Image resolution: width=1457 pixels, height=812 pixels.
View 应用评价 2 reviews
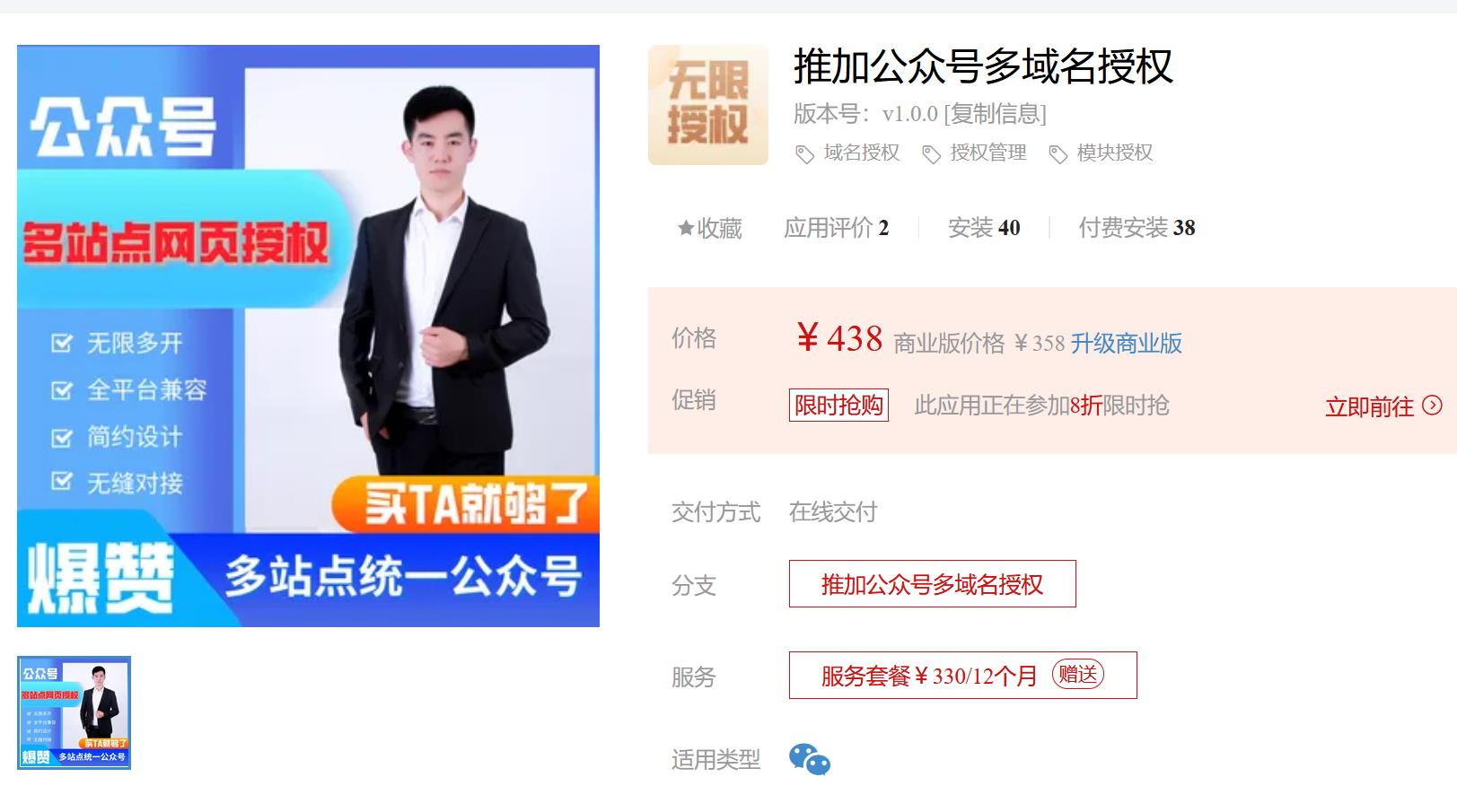pos(837,228)
